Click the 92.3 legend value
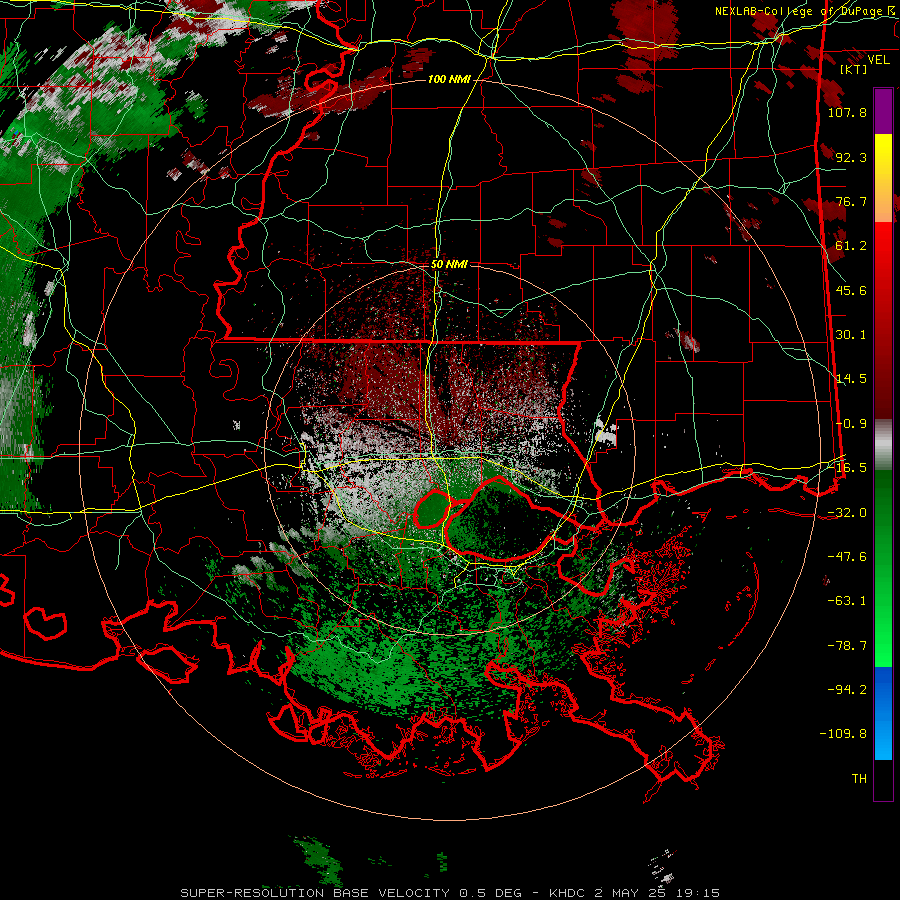Image resolution: width=900 pixels, height=900 pixels. 851,157
